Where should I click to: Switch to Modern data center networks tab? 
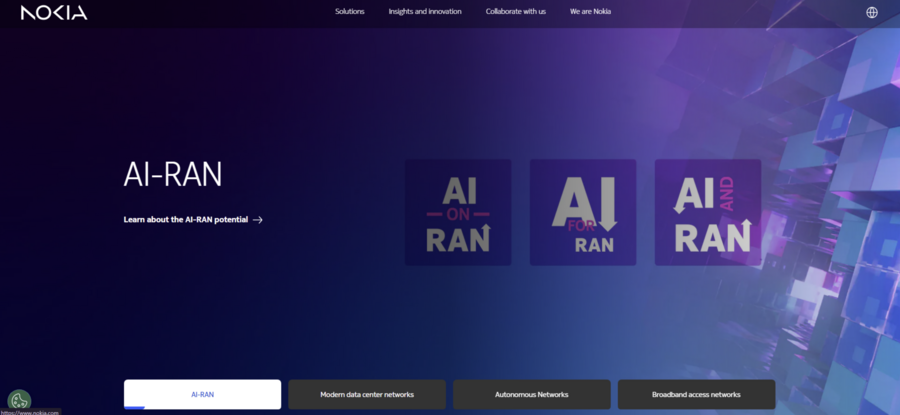pyautogui.click(x=367, y=394)
